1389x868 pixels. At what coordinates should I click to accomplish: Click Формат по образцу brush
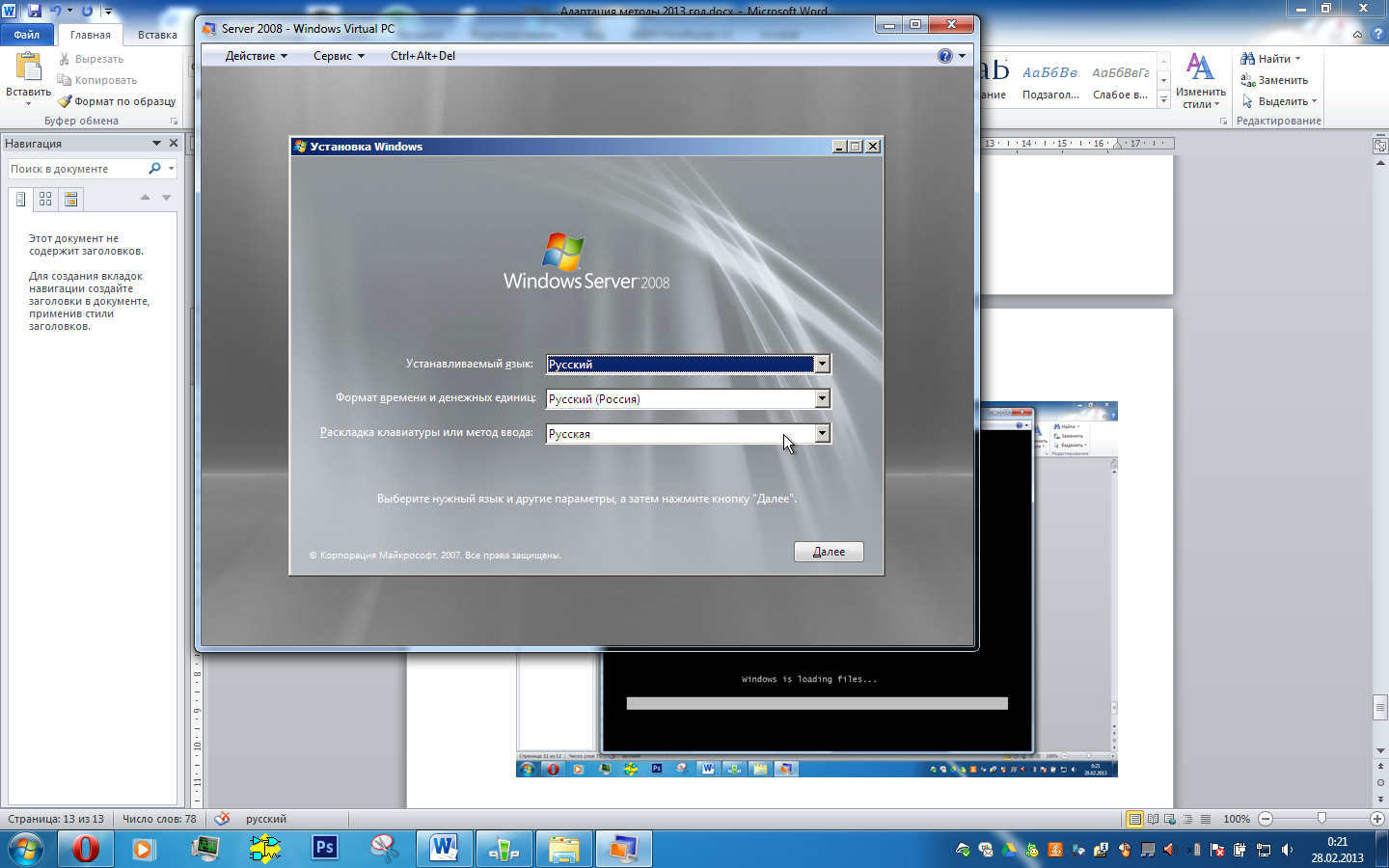[117, 101]
